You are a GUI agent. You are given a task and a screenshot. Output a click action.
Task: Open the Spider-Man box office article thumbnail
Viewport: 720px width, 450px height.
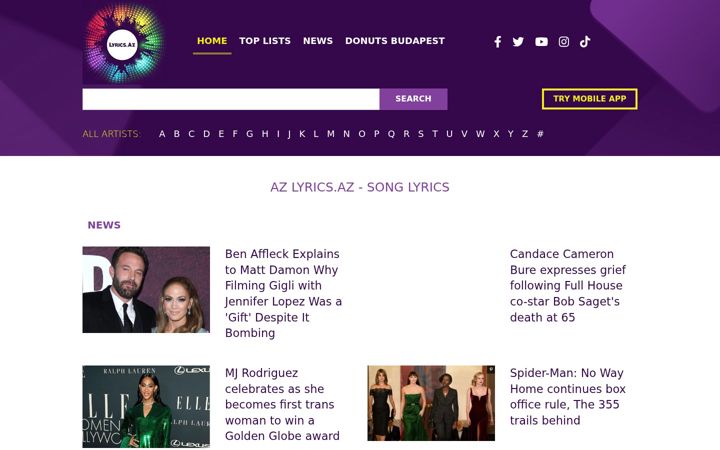(x=431, y=403)
